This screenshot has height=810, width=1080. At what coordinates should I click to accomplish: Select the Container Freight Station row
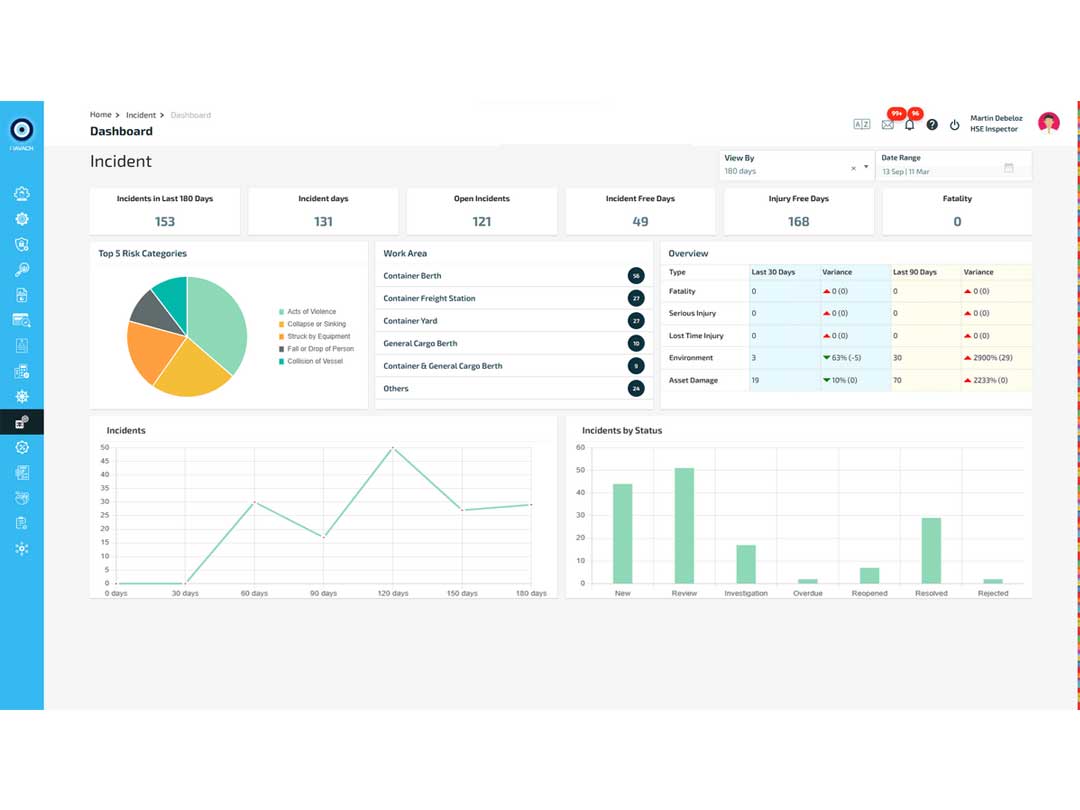click(x=514, y=298)
